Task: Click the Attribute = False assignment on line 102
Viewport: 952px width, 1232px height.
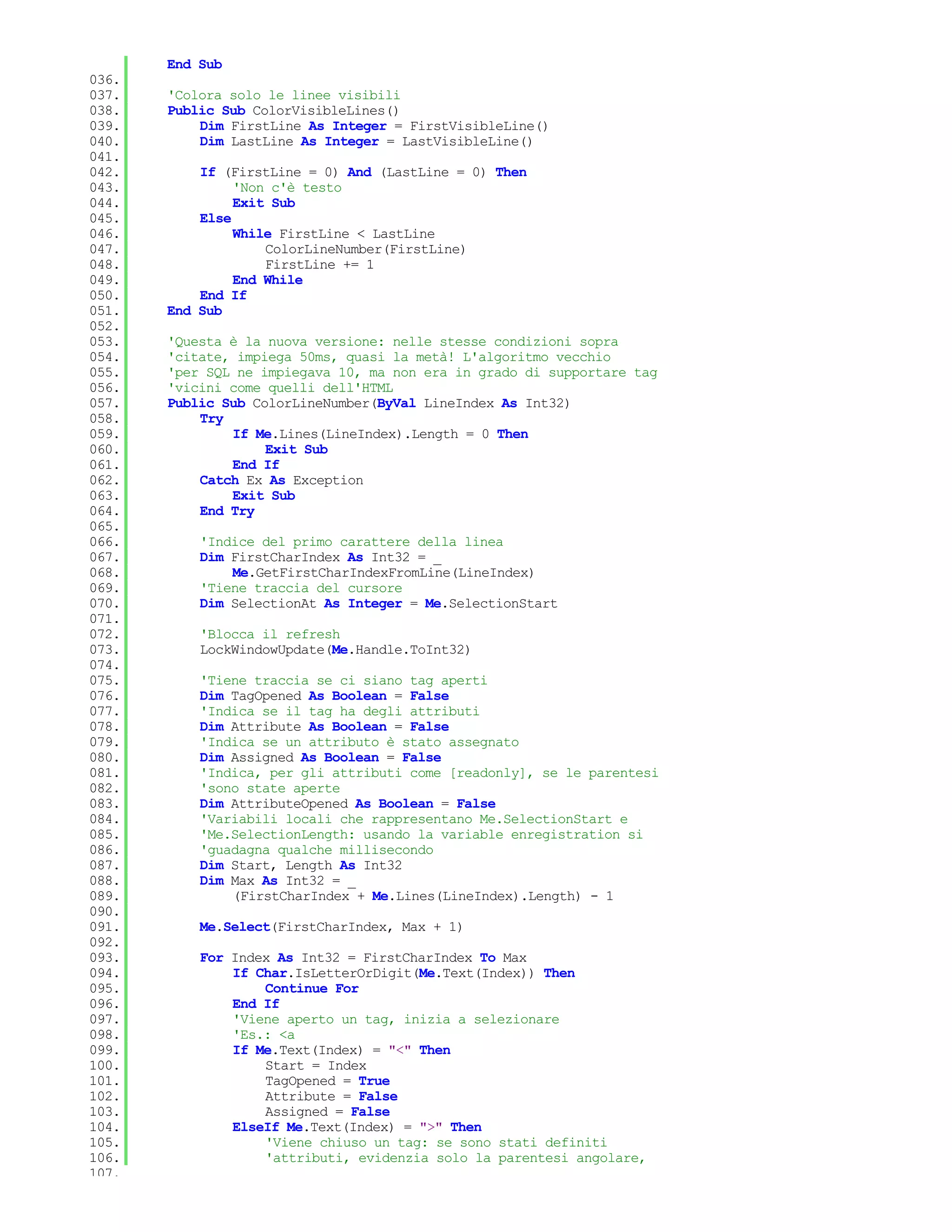Action: [x=331, y=1096]
